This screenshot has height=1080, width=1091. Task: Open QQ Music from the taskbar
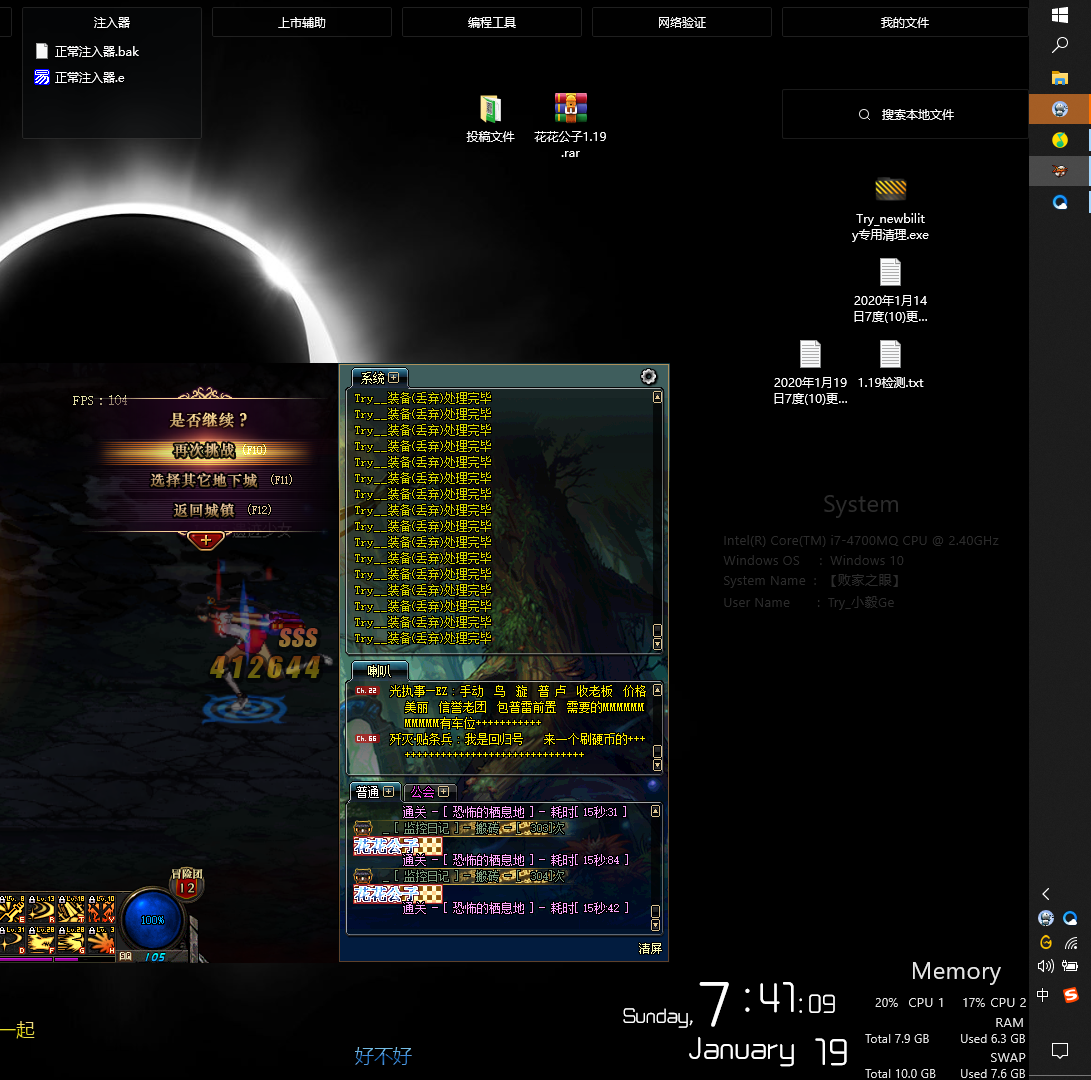(1060, 140)
